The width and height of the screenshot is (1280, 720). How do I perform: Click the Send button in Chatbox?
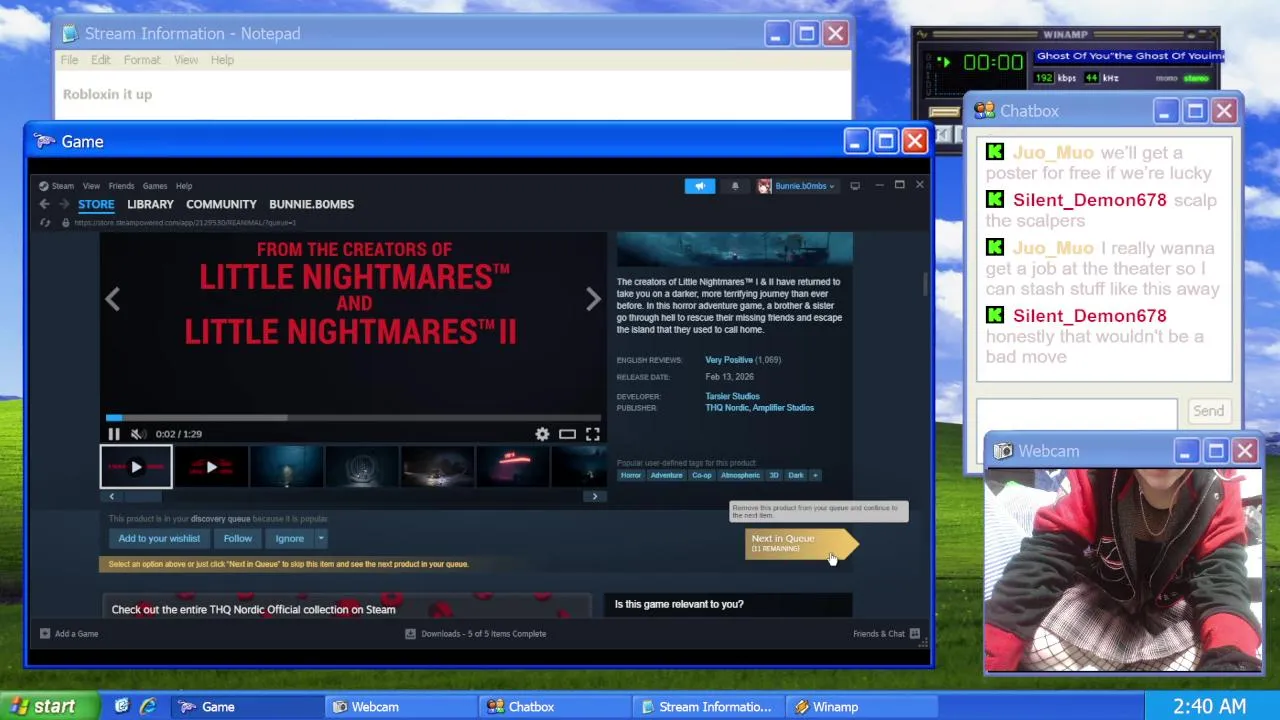click(1208, 411)
